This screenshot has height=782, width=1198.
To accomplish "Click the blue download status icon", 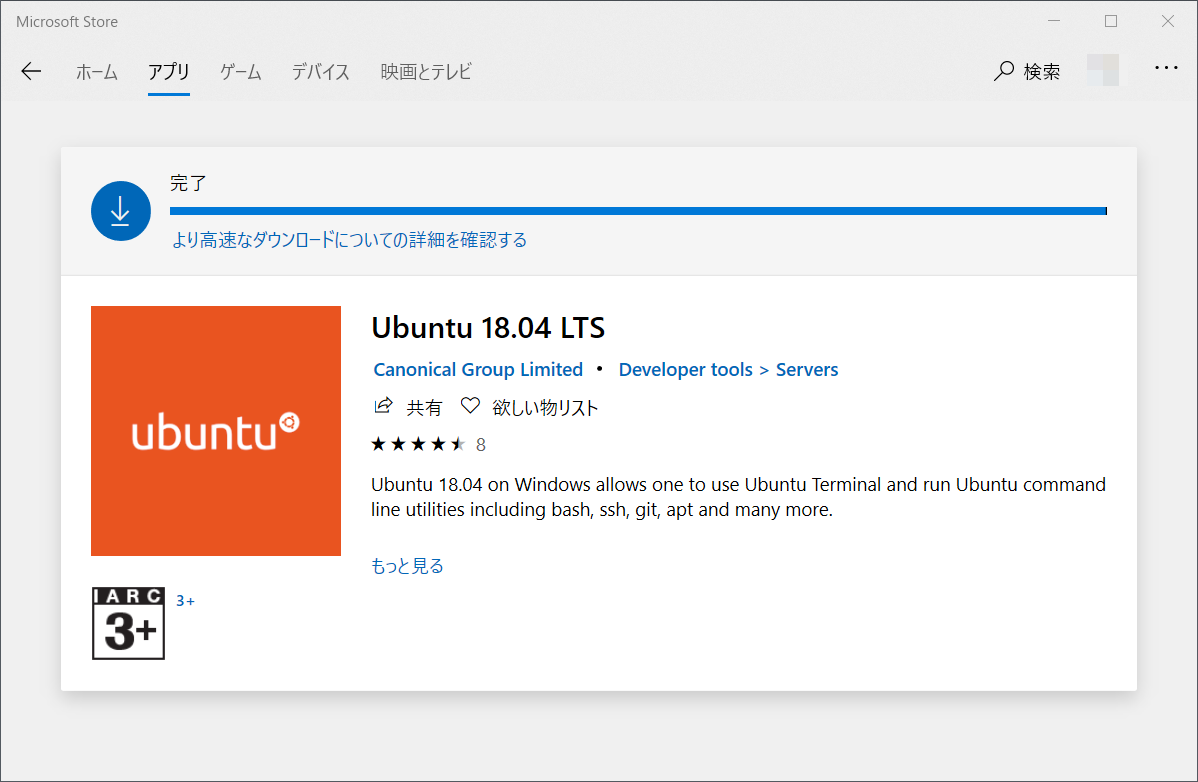I will (120, 210).
